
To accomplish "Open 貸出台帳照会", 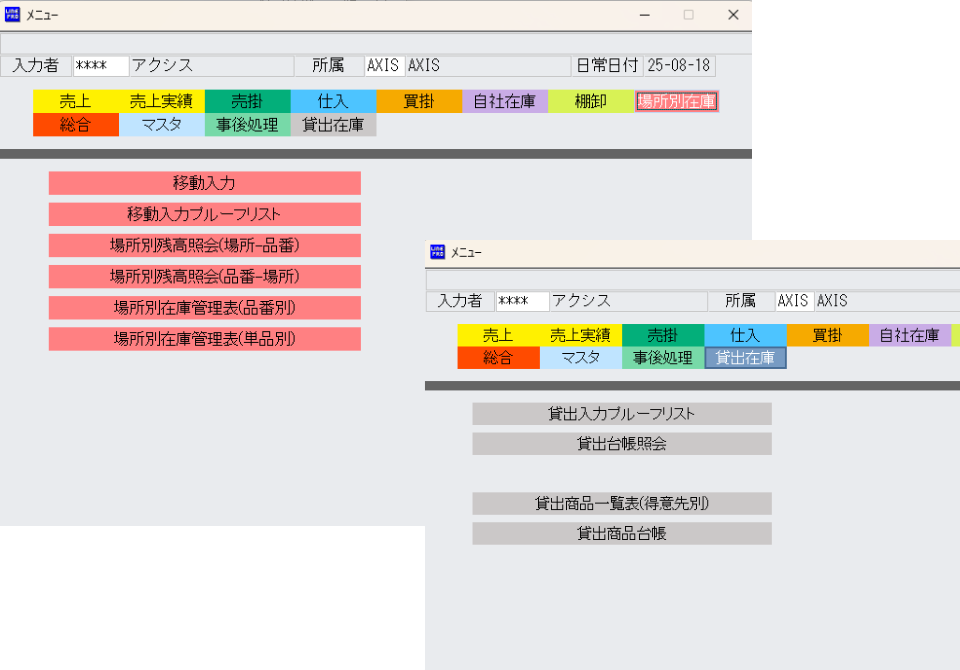I will pyautogui.click(x=621, y=443).
